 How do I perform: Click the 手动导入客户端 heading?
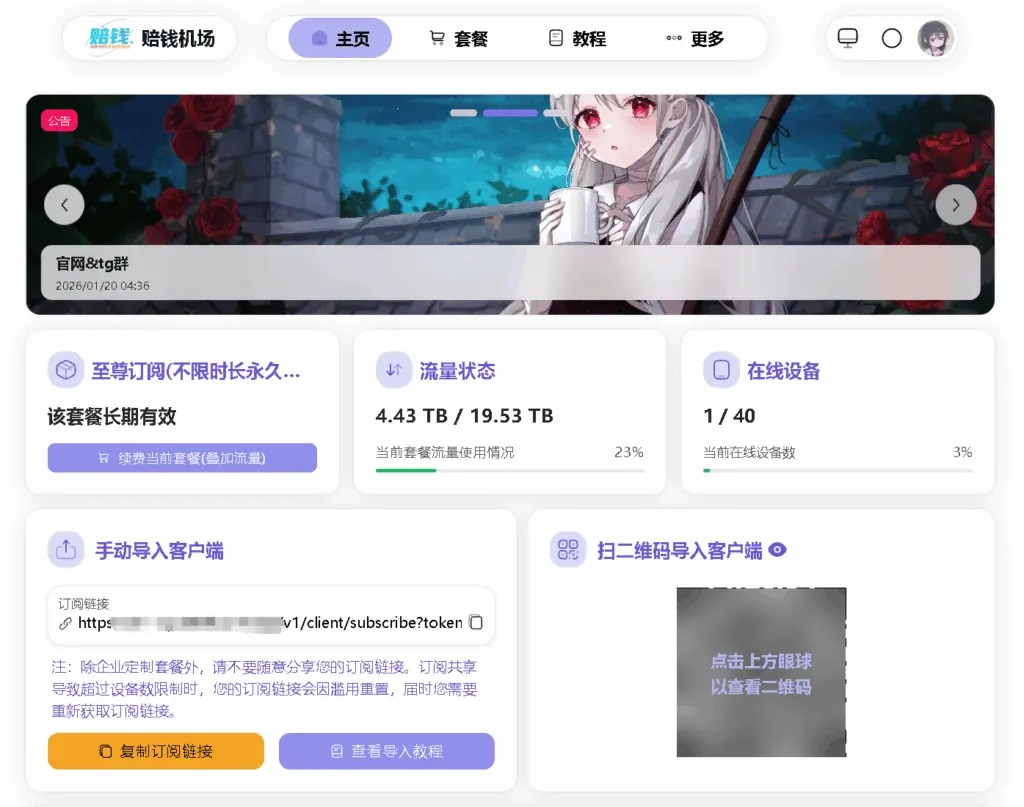(x=159, y=550)
